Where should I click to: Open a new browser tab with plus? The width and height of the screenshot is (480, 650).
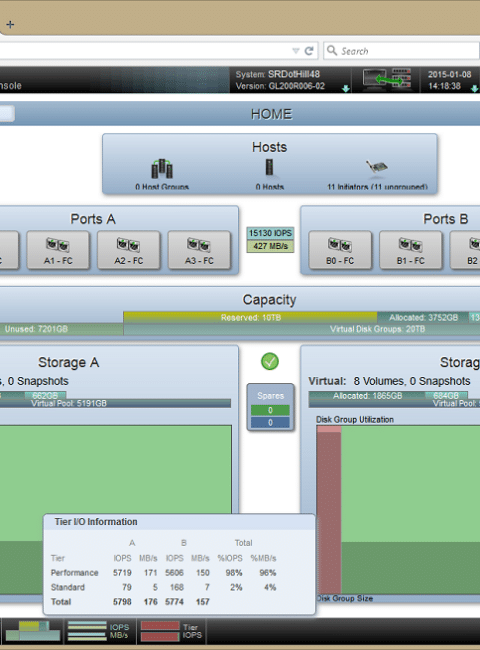point(10,24)
